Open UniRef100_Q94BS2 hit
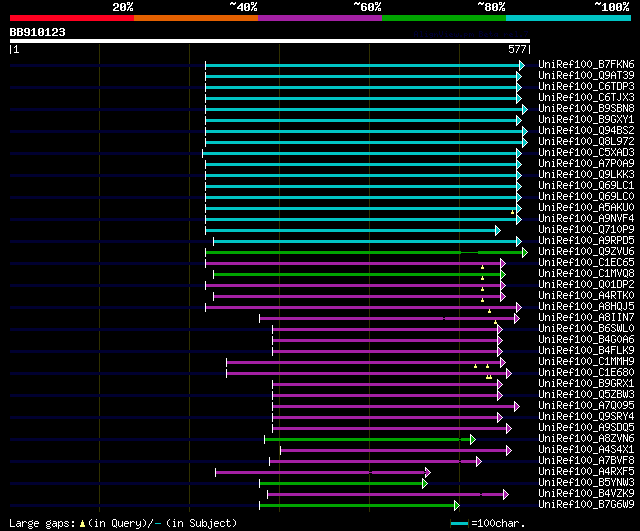Image resolution: width=640 pixels, height=531 pixels. [586, 131]
